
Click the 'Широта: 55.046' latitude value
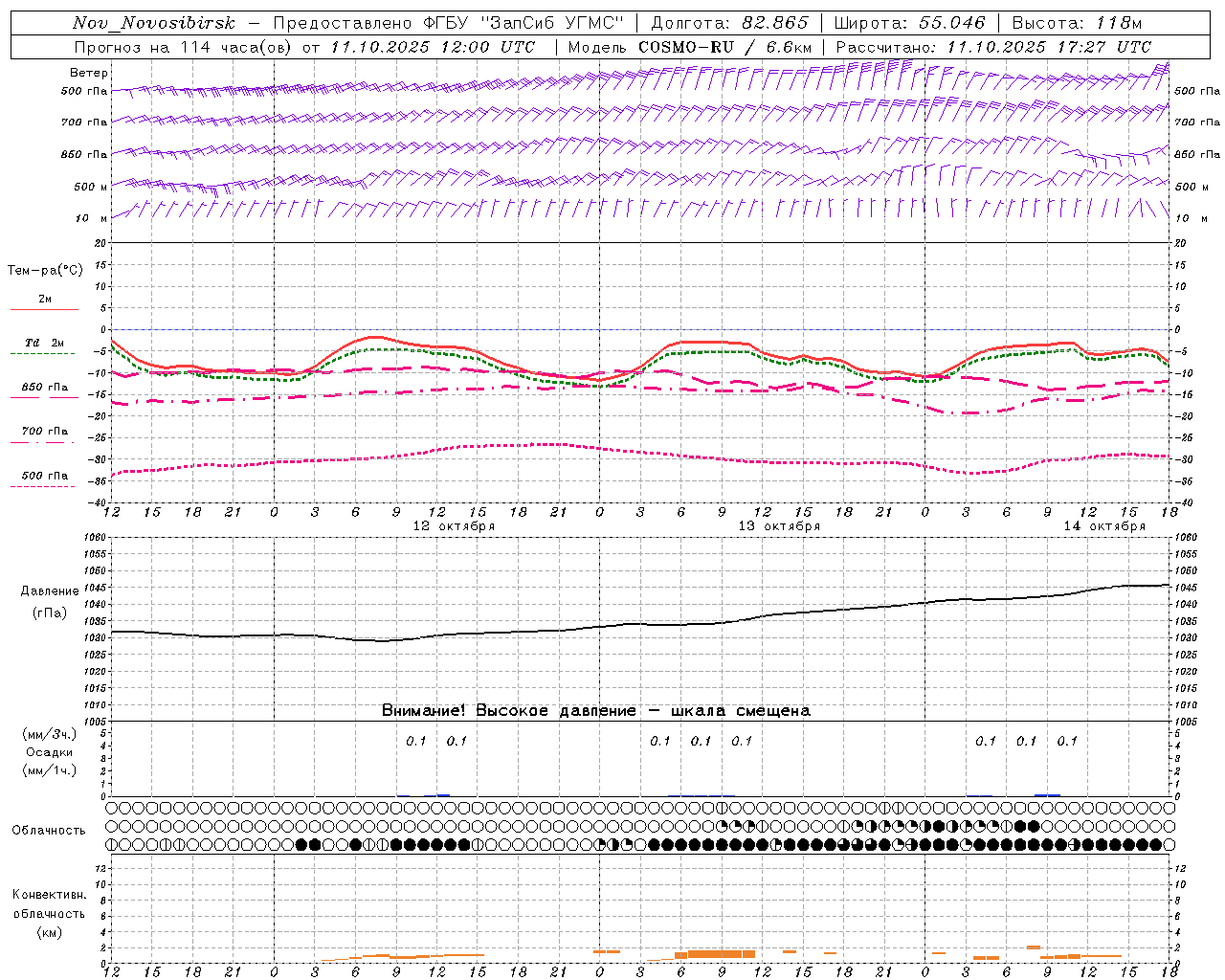tap(909, 23)
